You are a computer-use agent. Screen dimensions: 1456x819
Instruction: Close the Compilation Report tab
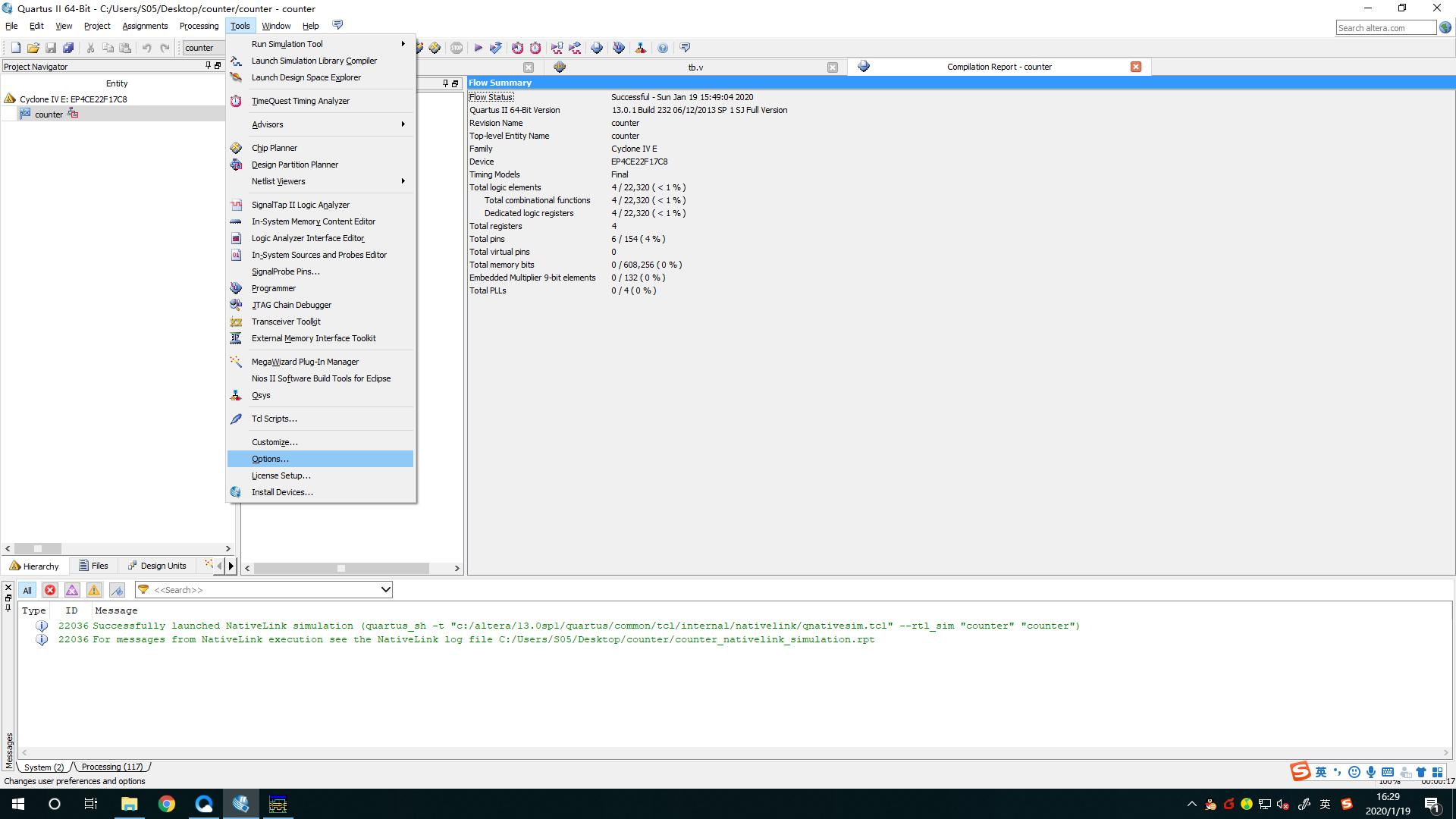1136,67
